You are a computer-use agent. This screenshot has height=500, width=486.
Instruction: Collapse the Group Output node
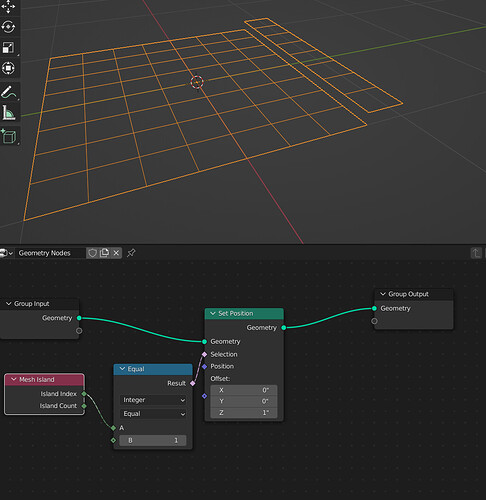click(383, 294)
